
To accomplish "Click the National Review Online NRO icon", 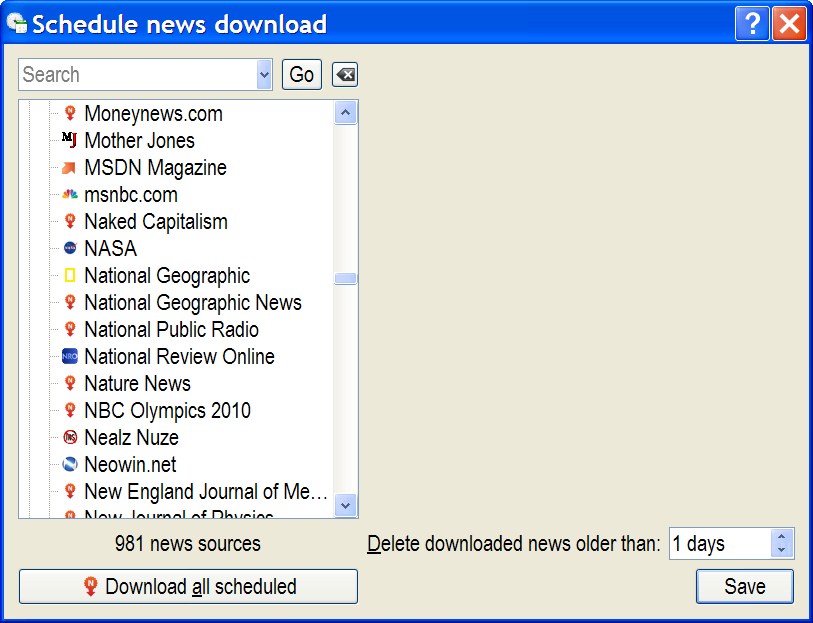I will click(69, 356).
